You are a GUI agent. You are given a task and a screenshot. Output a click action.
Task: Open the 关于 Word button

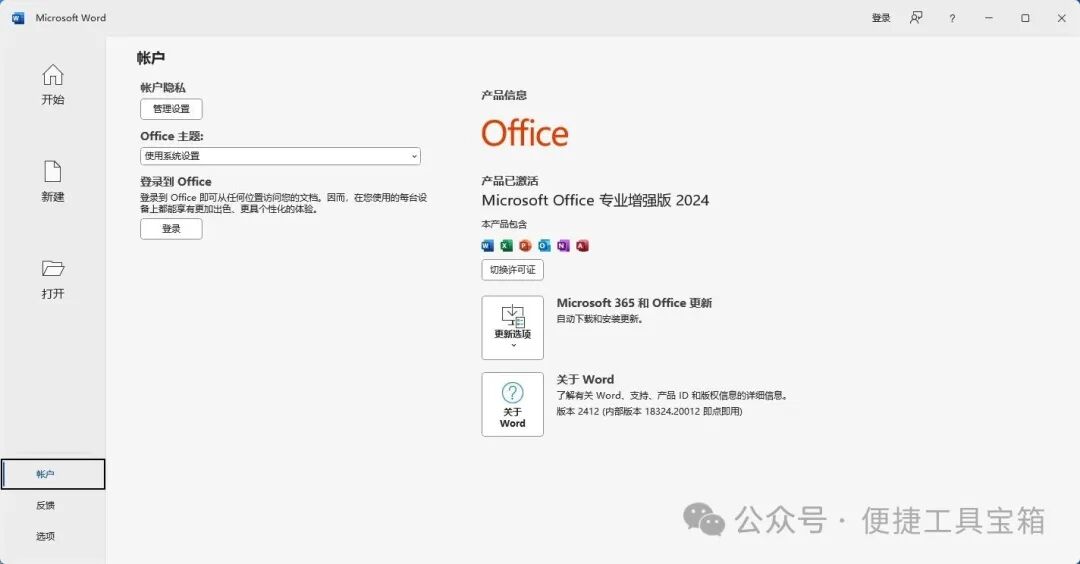[512, 405]
